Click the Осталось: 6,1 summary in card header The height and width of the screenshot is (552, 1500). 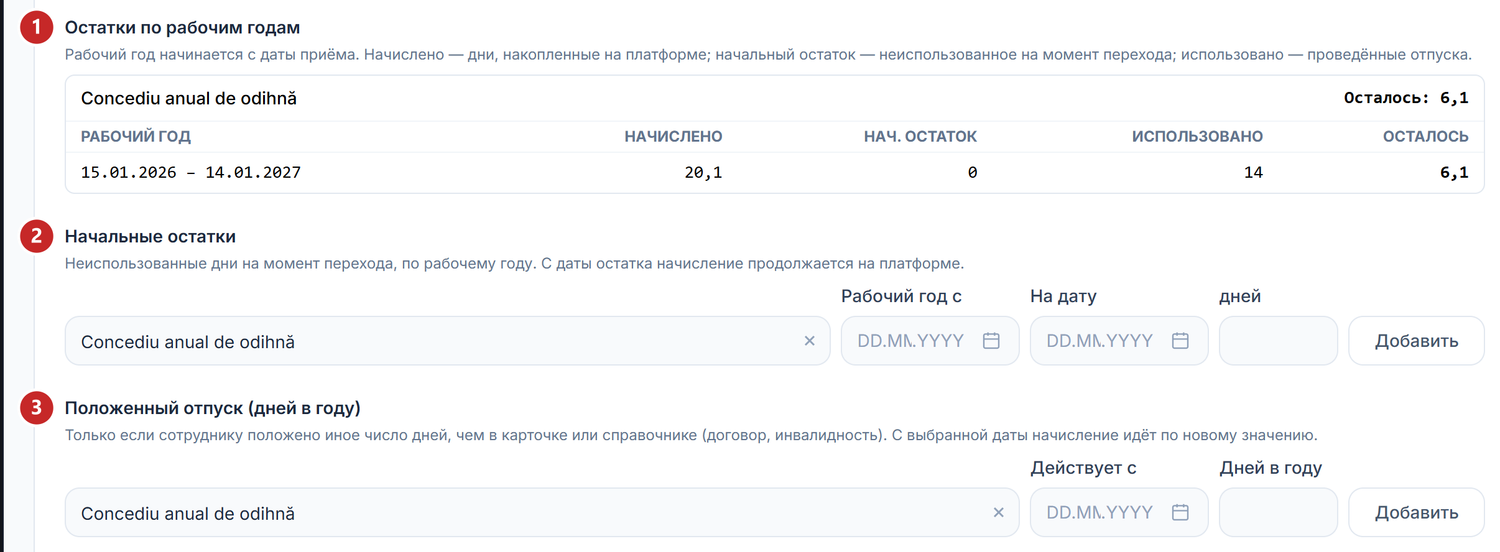pyautogui.click(x=1406, y=98)
